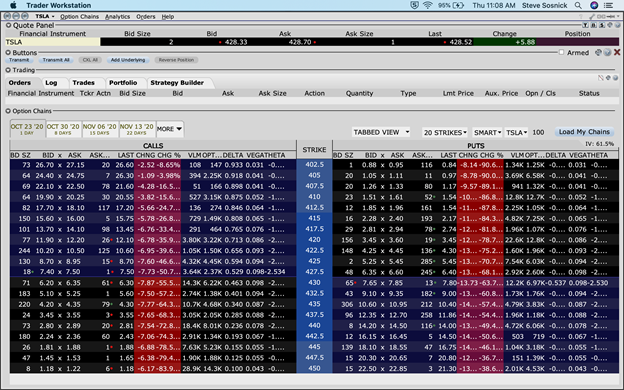Click the TSLA ask price 428.70
This screenshot has height=390, width=624.
(300, 42)
